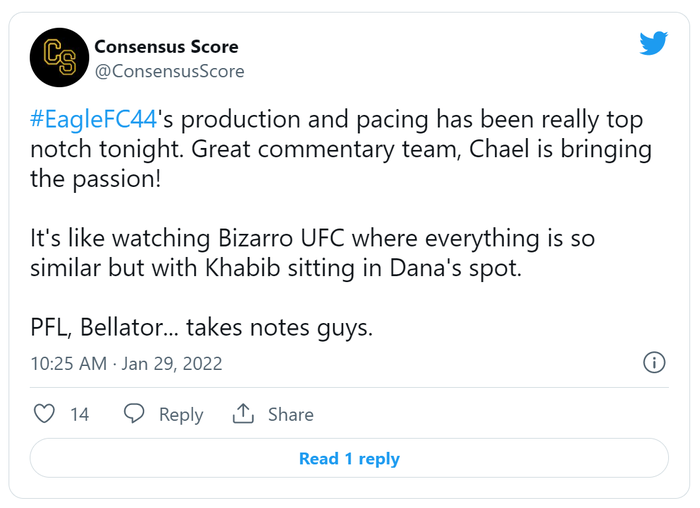This screenshot has height=508, width=700.
Task: Open the Twitter bird logo link
Action: (x=653, y=43)
